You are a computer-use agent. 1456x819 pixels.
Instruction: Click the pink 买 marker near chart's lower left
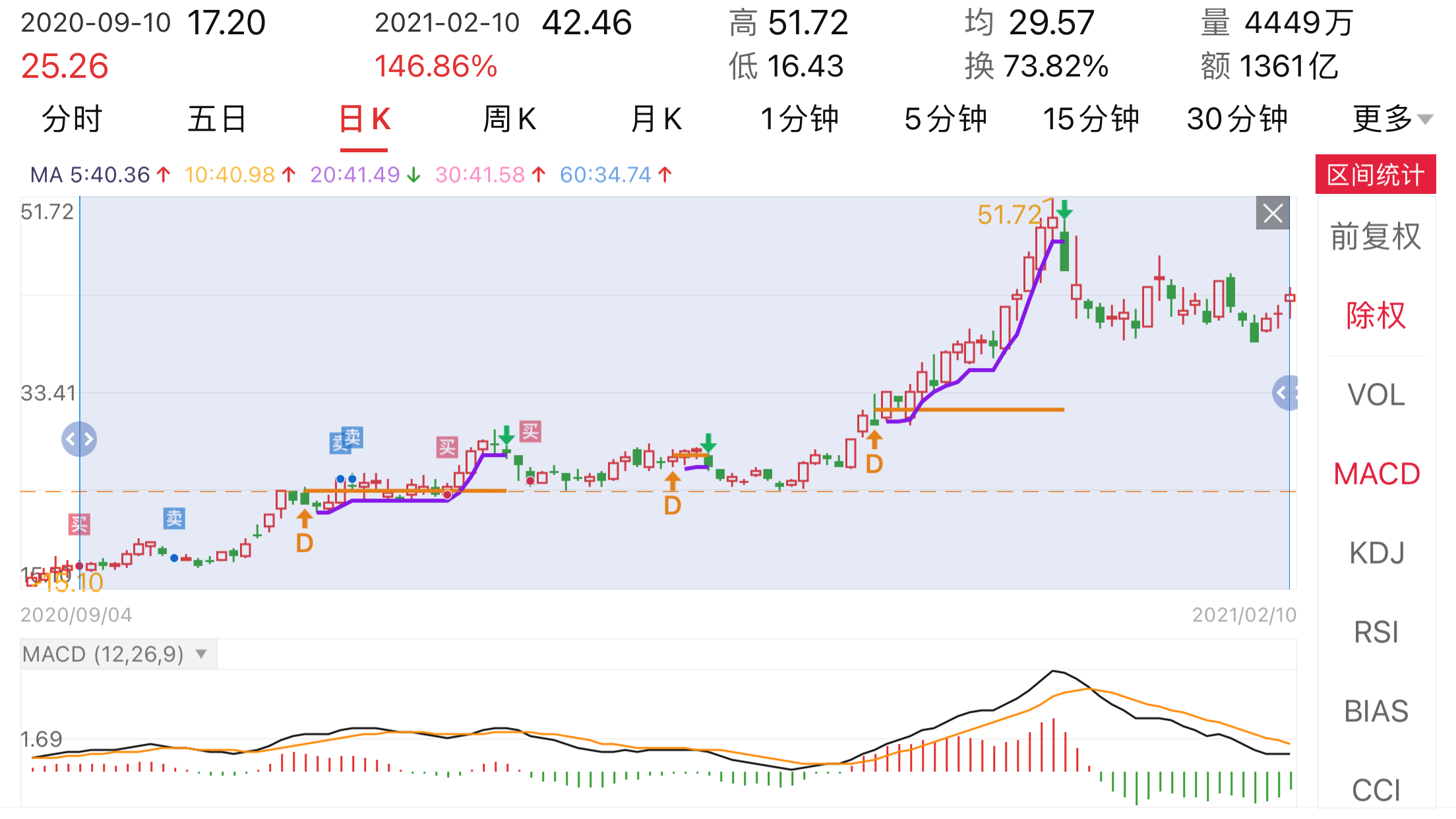point(79,525)
